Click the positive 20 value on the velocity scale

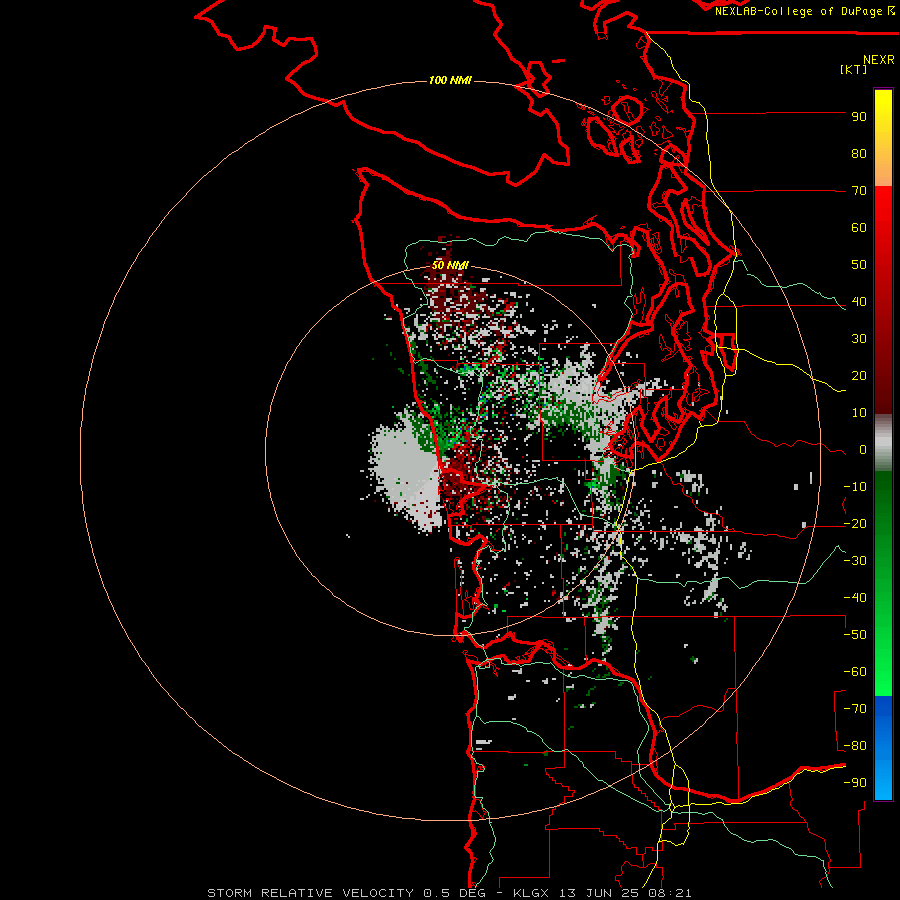[859, 376]
